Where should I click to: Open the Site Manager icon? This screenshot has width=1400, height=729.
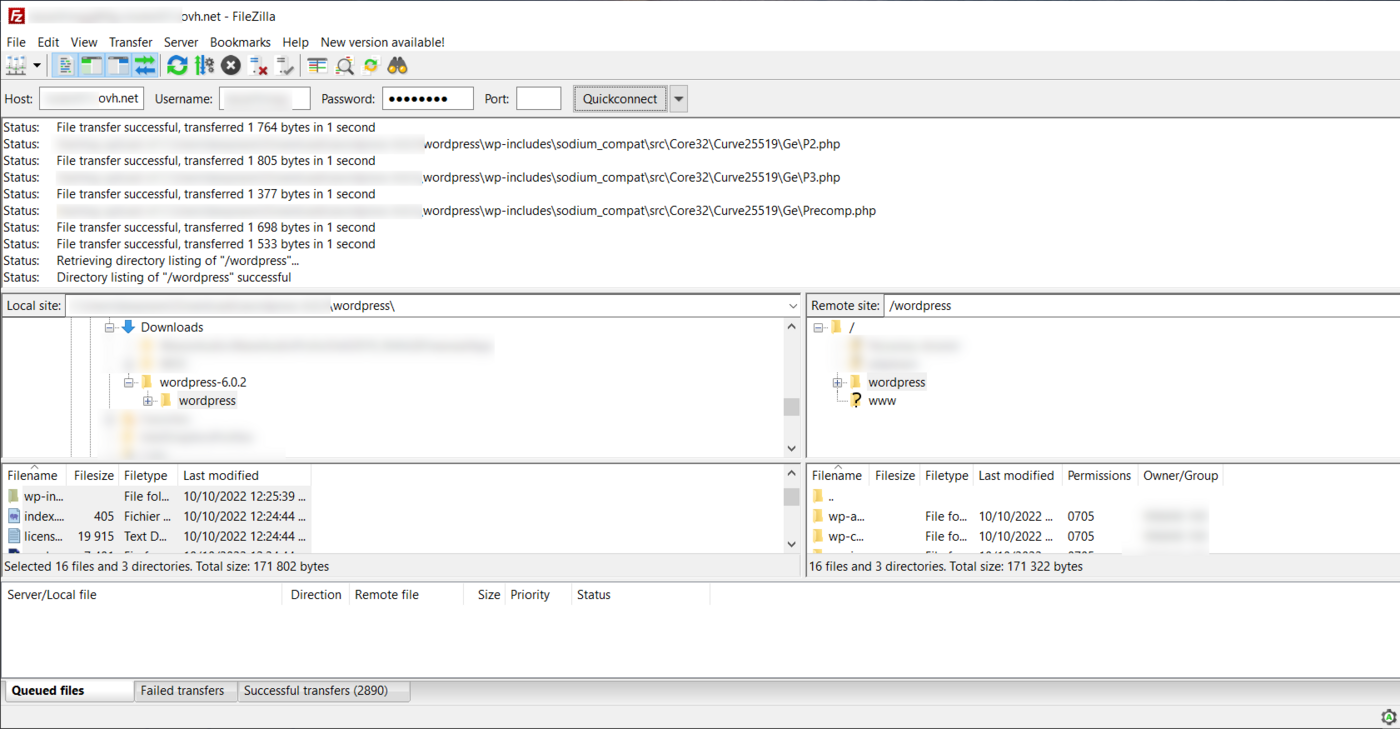[16, 66]
